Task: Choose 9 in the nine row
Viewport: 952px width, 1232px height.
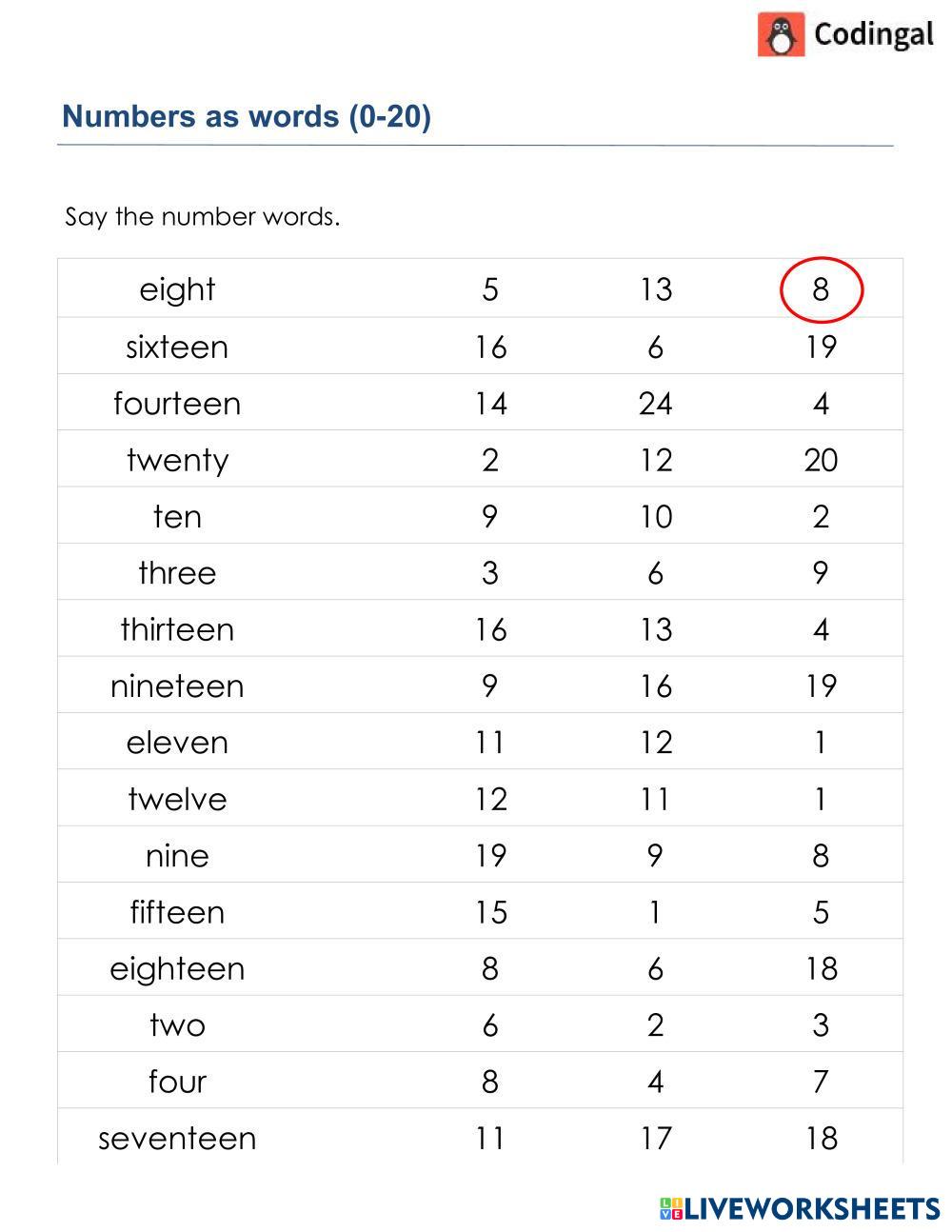Action: (655, 856)
